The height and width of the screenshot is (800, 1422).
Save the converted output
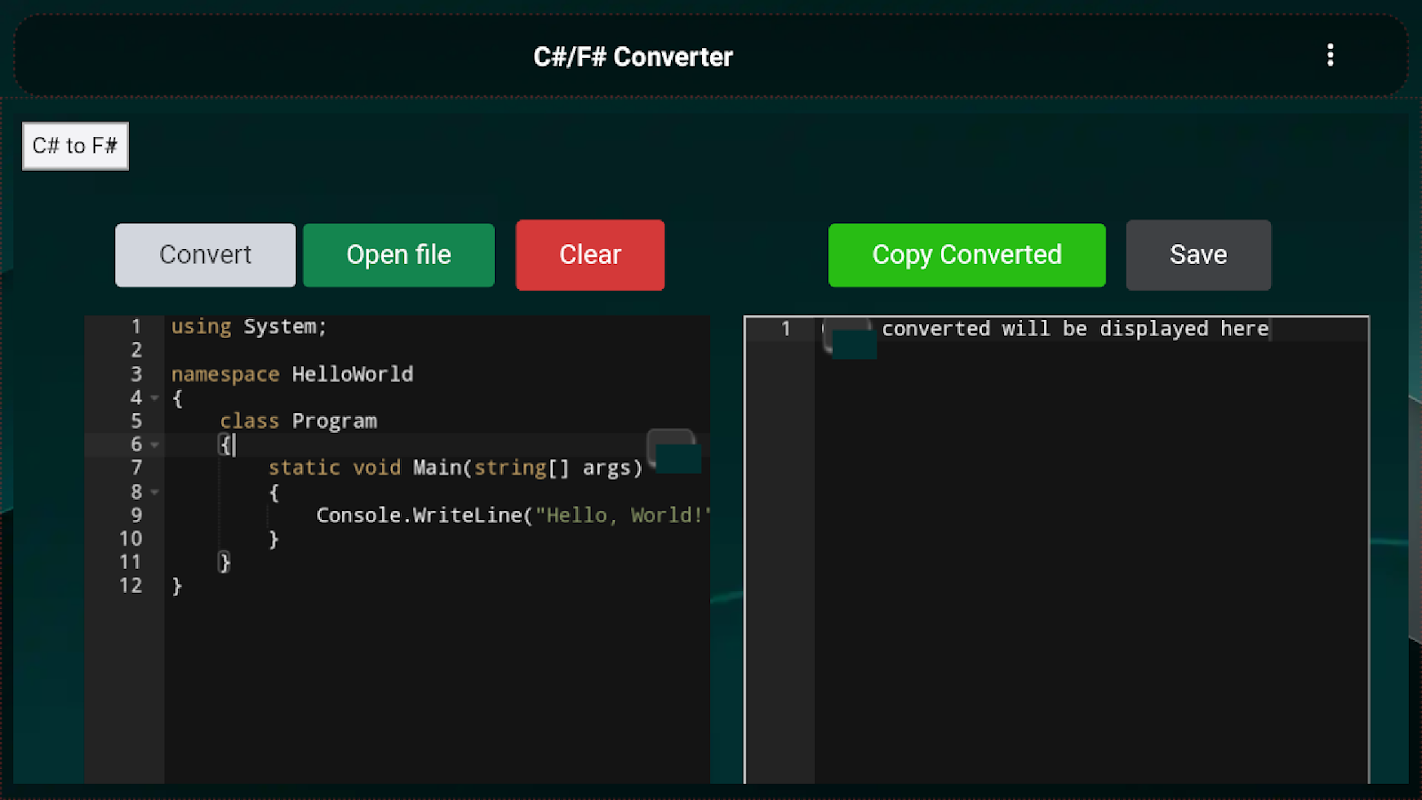(x=1198, y=255)
